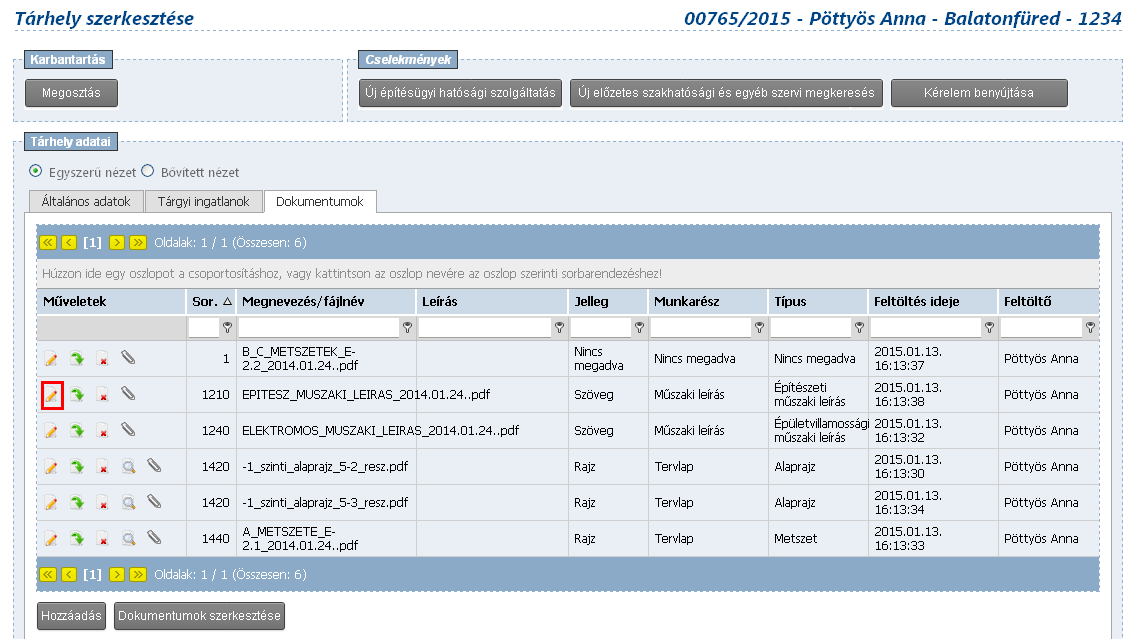1130x639 pixels.
Task: Edit -1_szinti_alaprajz_5-3_resz.pdf with pencil icon
Action: 51,503
